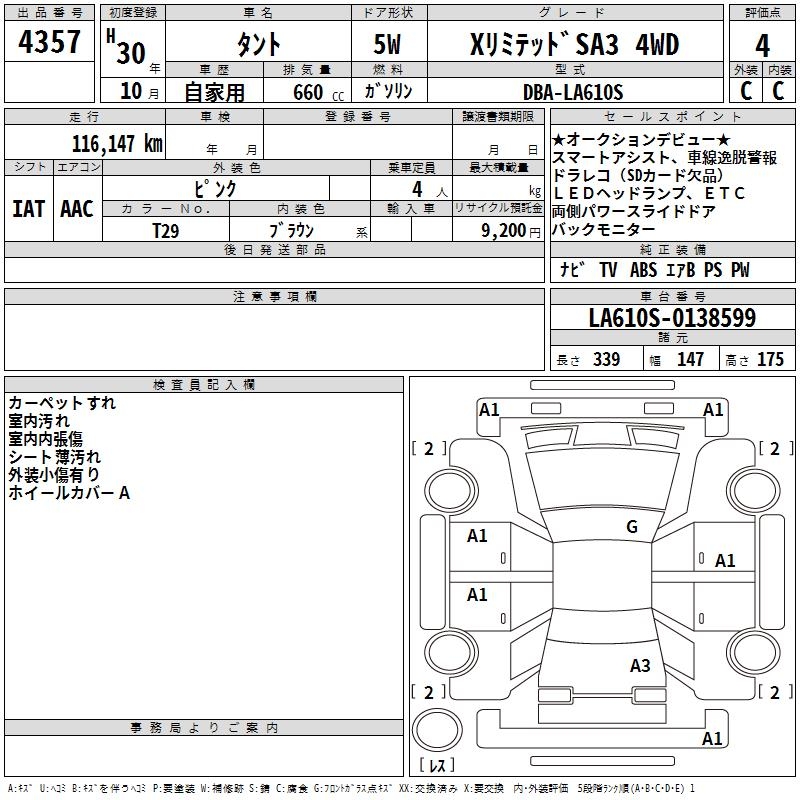The height and width of the screenshot is (800, 800).
Task: Select the chassis number LA610S-0138599
Action: pos(672,319)
